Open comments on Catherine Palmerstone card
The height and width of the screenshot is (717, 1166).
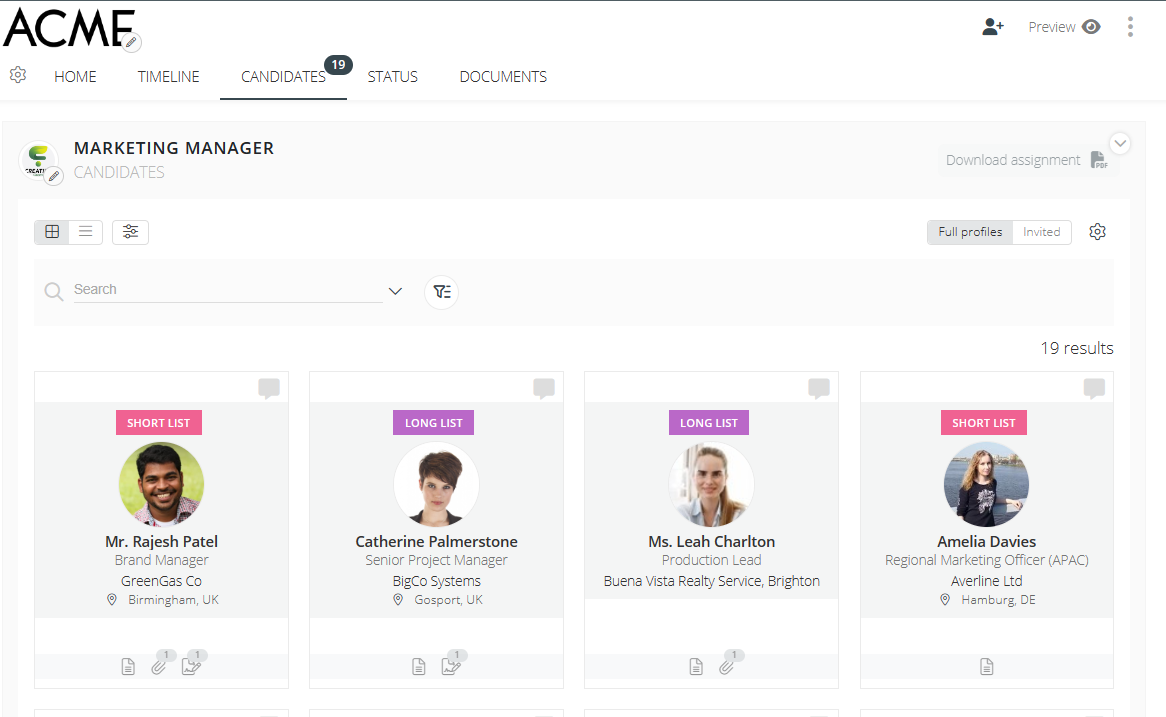click(x=544, y=388)
